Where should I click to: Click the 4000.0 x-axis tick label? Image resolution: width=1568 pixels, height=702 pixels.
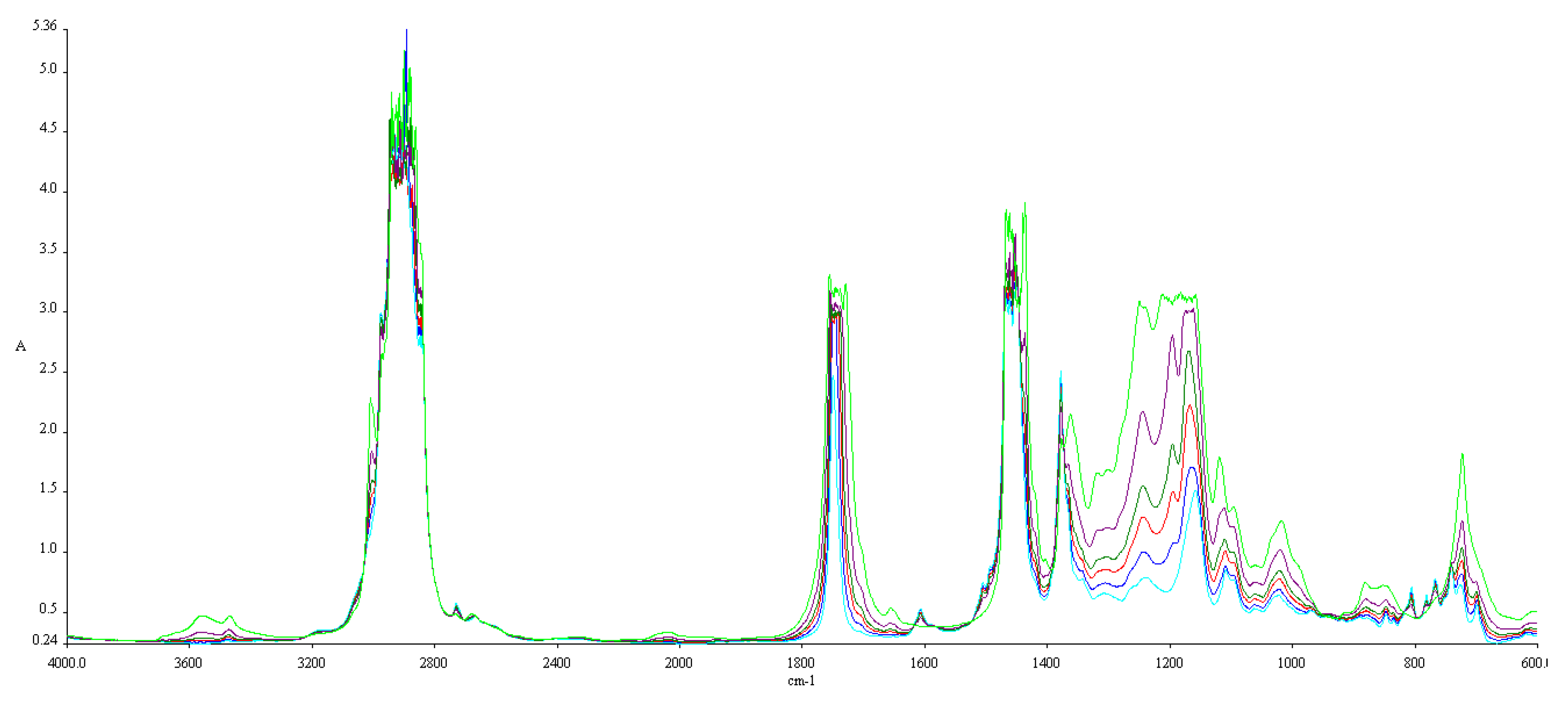[x=66, y=663]
